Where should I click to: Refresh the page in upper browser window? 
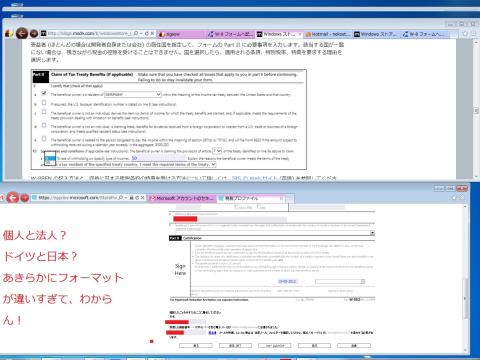[x=147, y=34]
